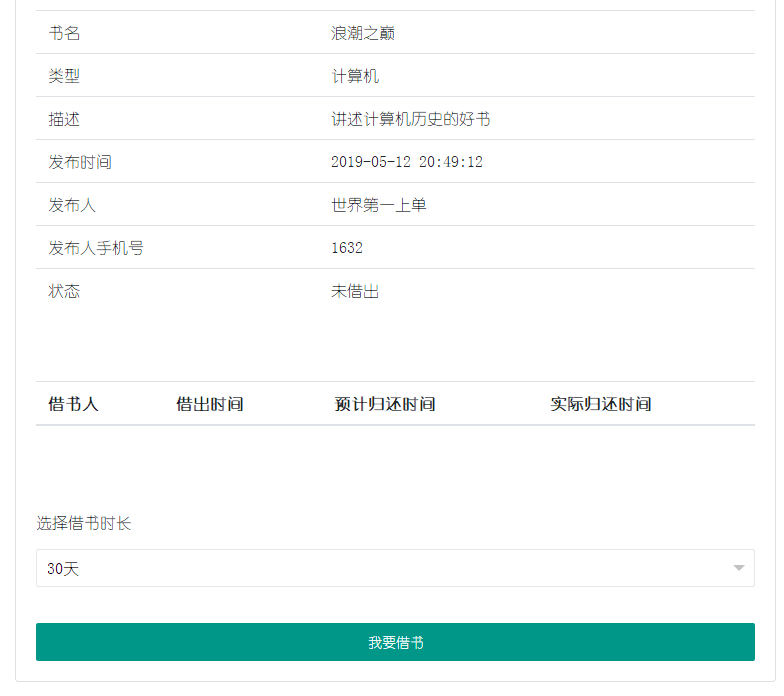Click the 发布人手机号 row label
784x696 pixels.
(96, 248)
